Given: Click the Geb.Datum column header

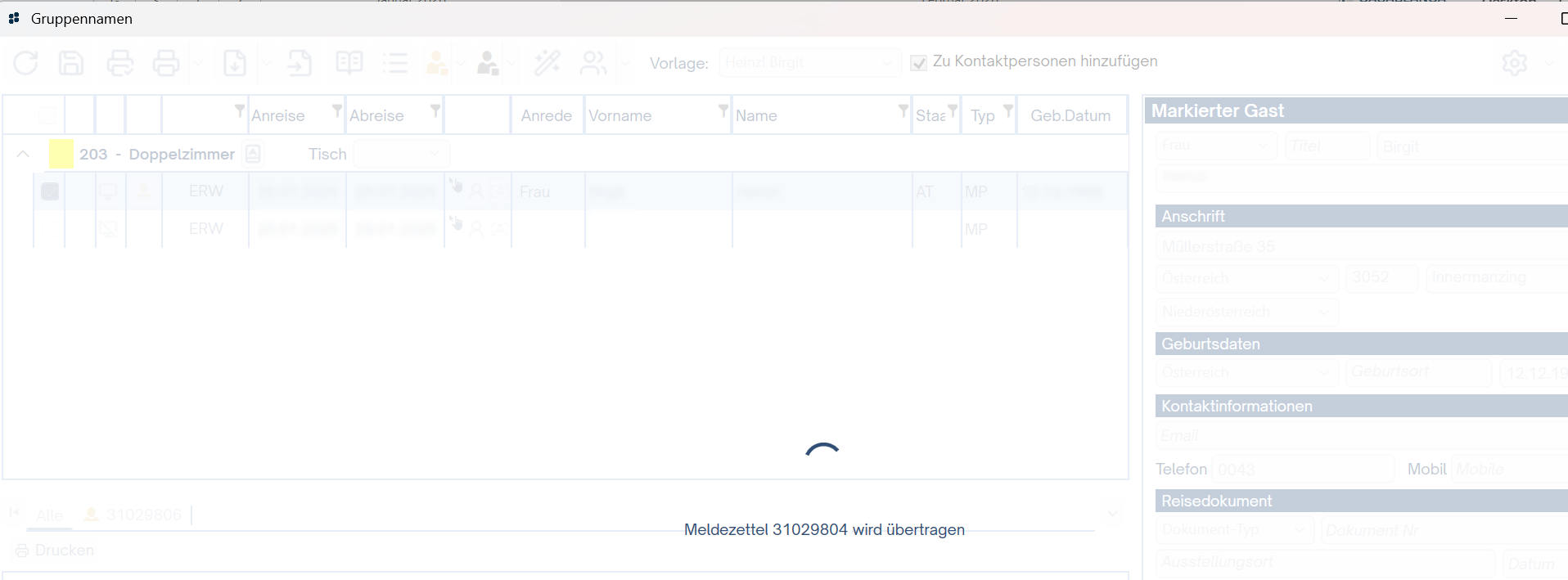Looking at the screenshot, I should click(x=1070, y=116).
